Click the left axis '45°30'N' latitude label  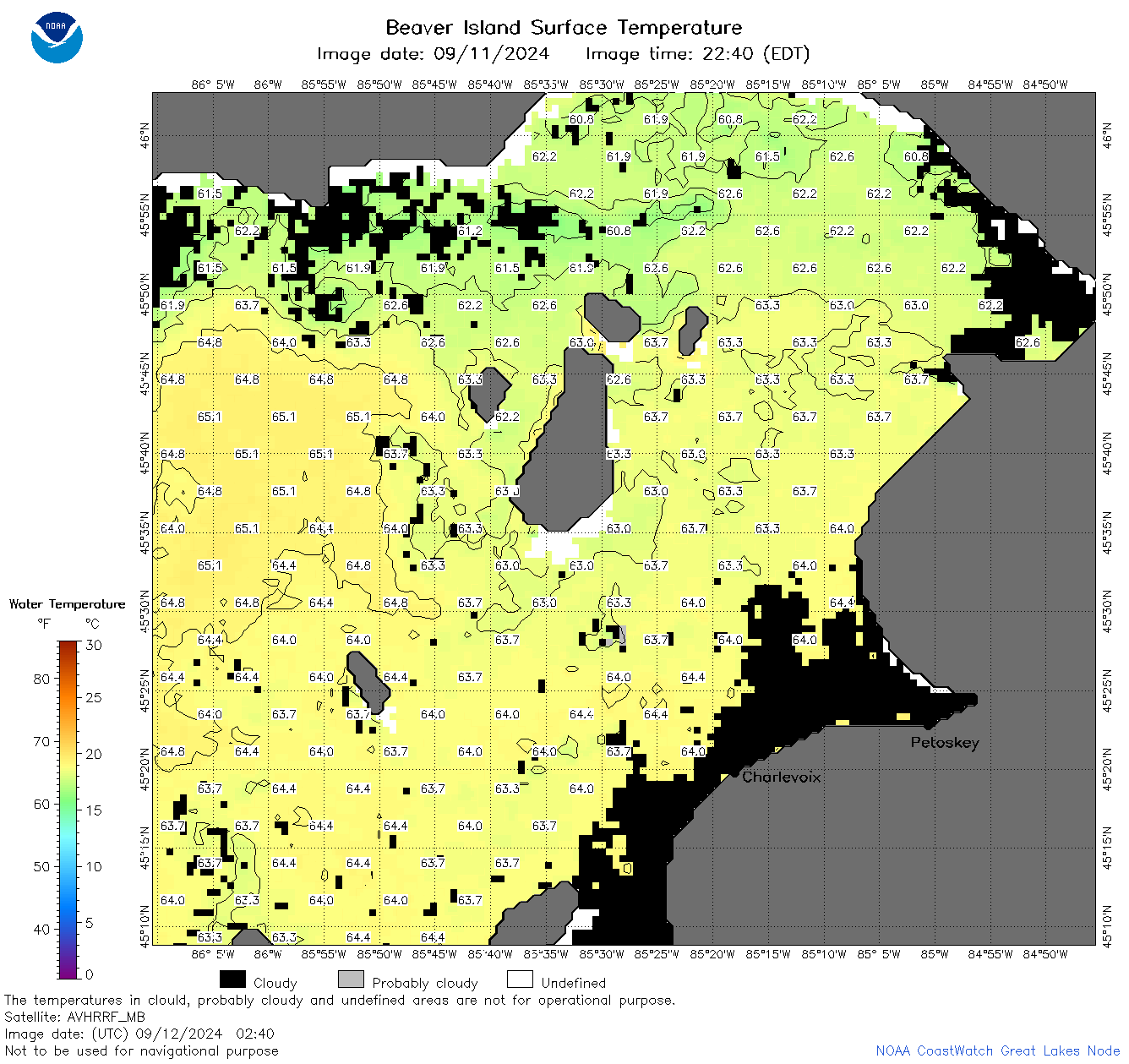(145, 610)
